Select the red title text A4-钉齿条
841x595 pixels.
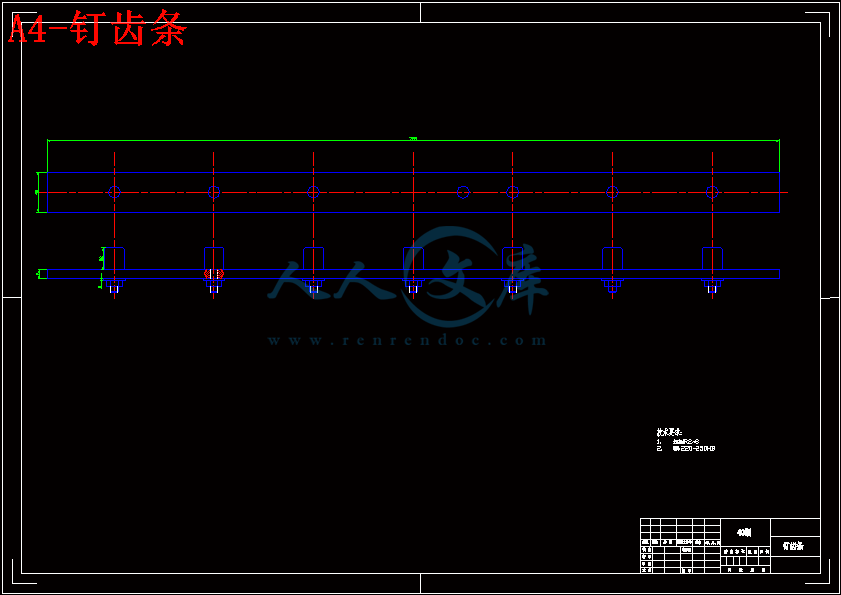[x=98, y=30]
